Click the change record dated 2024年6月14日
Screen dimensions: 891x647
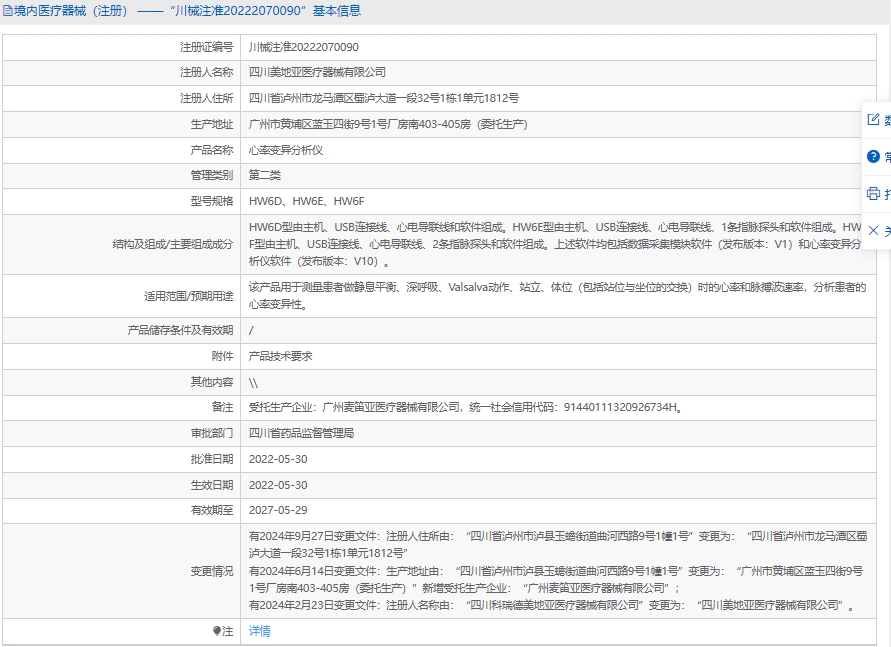(x=556, y=579)
